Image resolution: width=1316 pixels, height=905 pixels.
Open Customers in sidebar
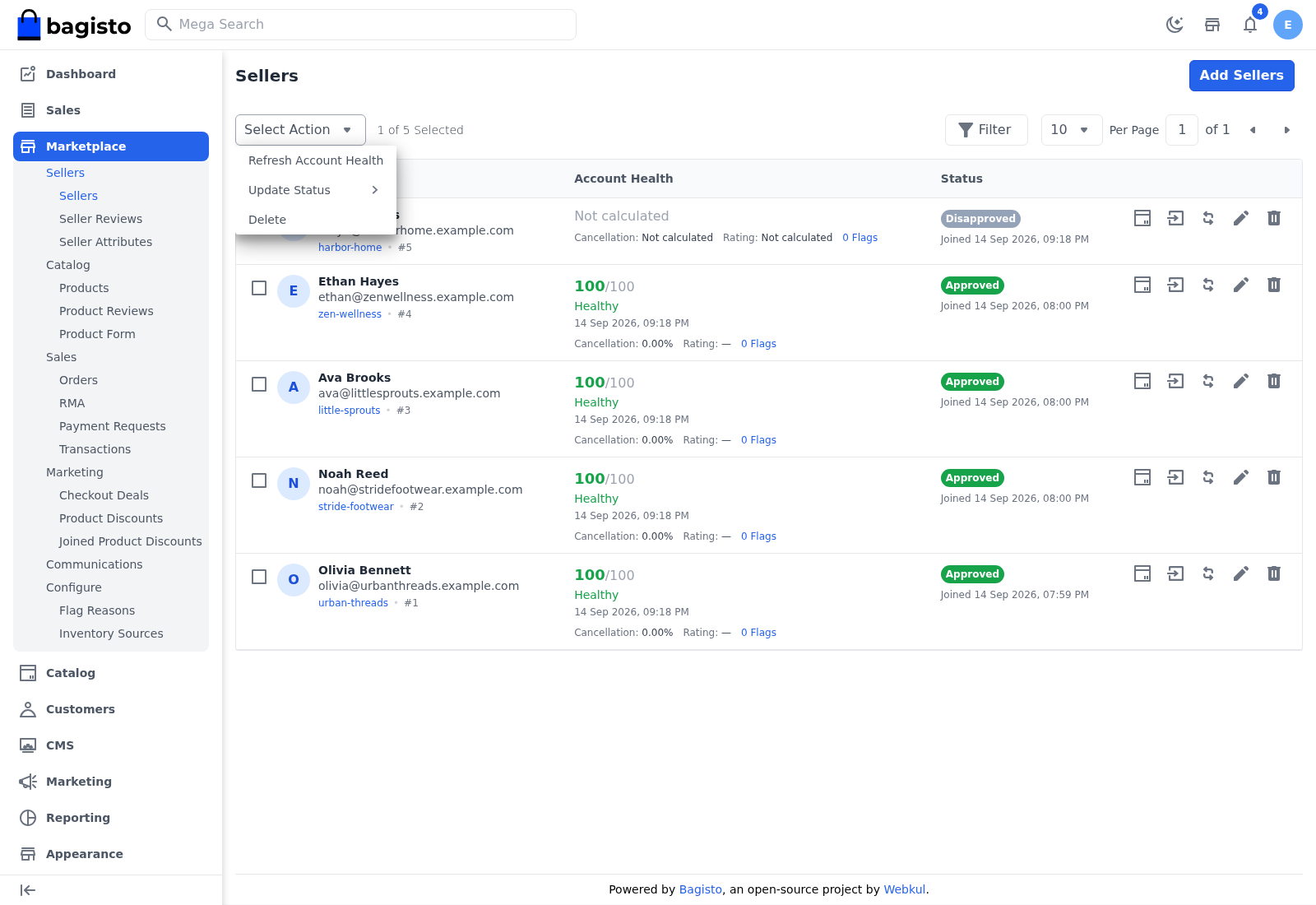(111, 709)
